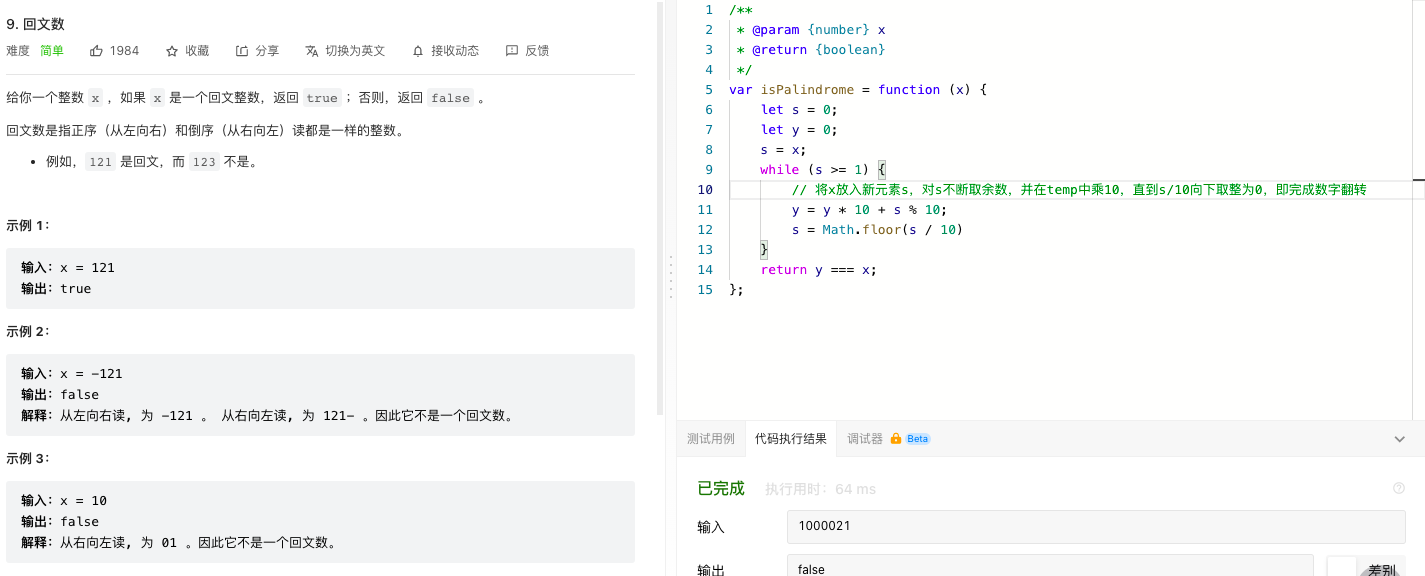1425x576 pixels.
Task: Open the 测试用例 tab
Action: click(711, 438)
